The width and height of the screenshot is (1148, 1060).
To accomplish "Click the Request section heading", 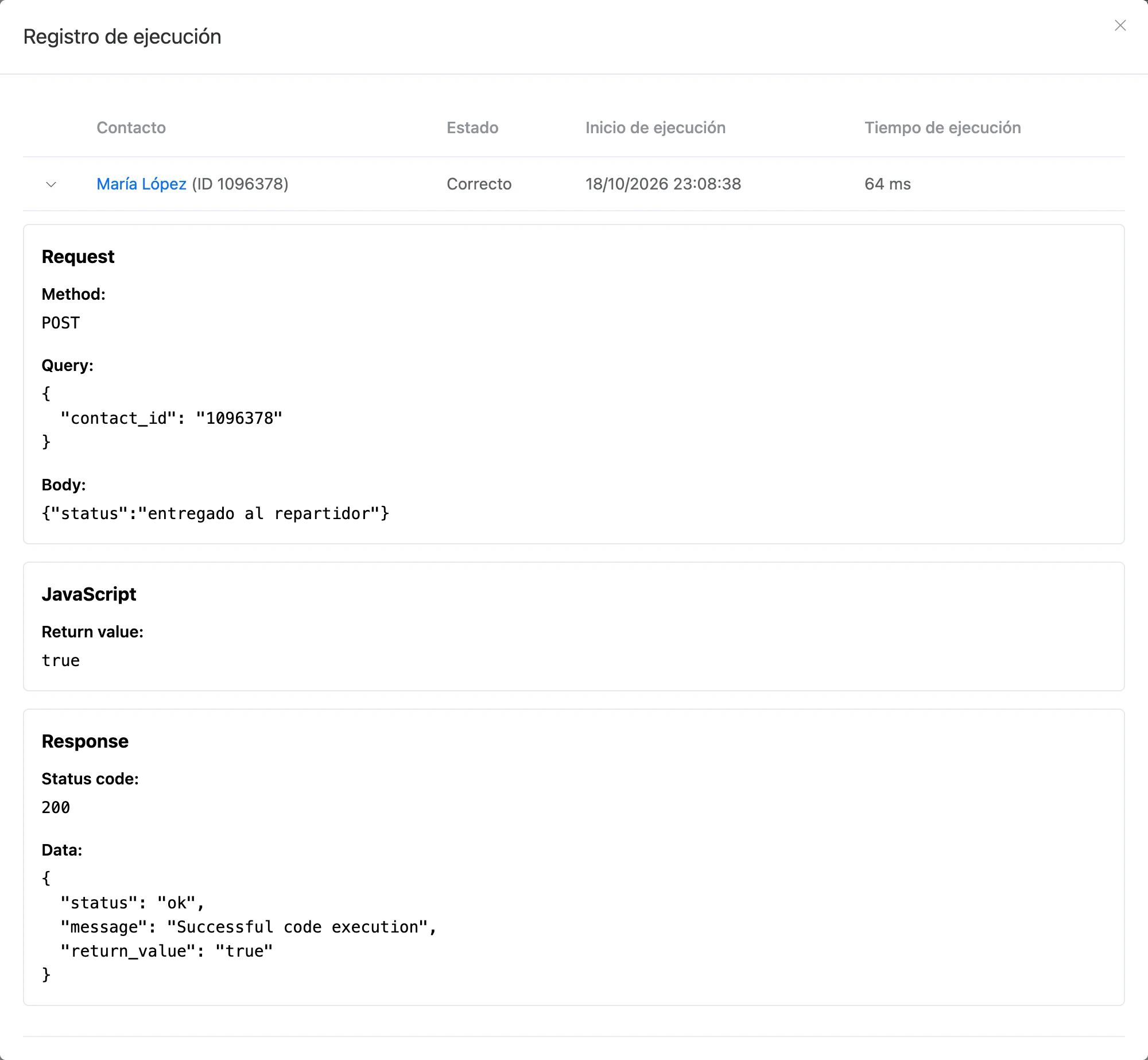I will [x=78, y=257].
